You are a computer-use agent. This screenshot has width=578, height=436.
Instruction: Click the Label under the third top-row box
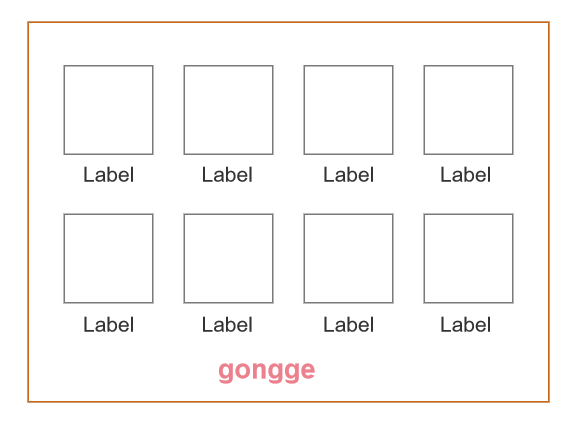(x=349, y=175)
